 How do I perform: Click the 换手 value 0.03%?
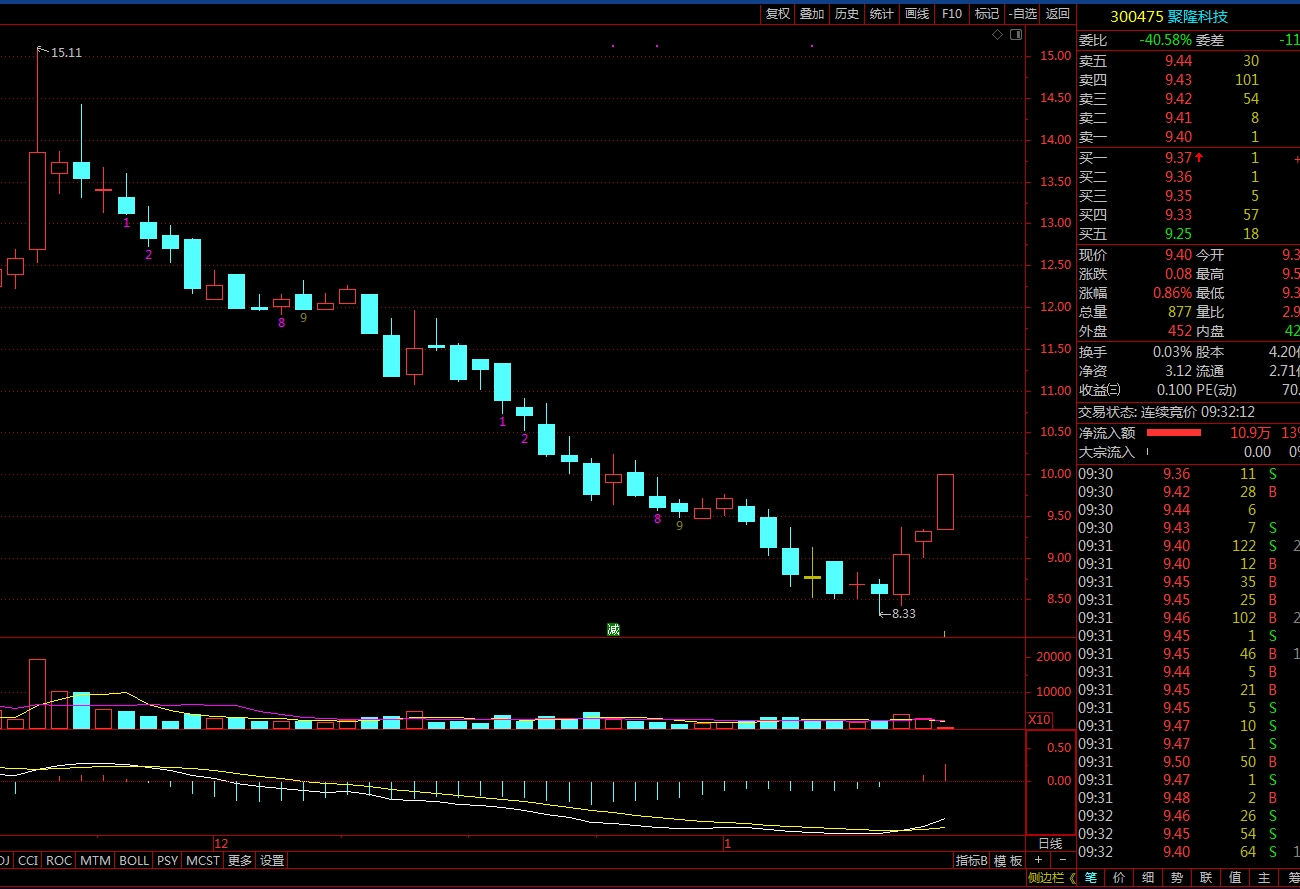pyautogui.click(x=1172, y=352)
